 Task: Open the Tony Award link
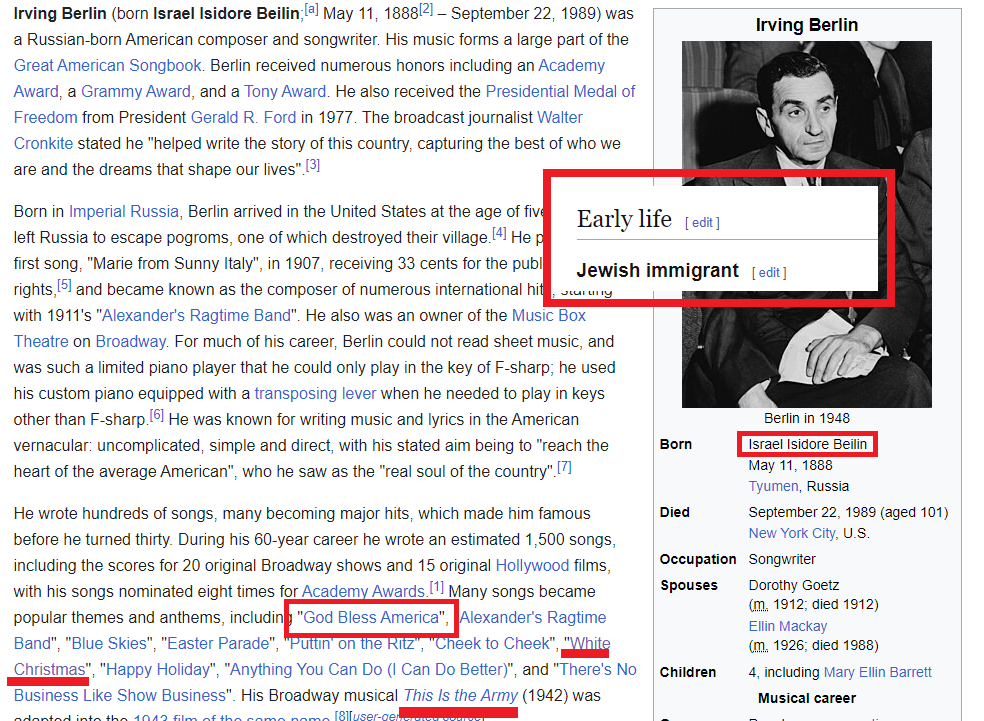coord(285,92)
